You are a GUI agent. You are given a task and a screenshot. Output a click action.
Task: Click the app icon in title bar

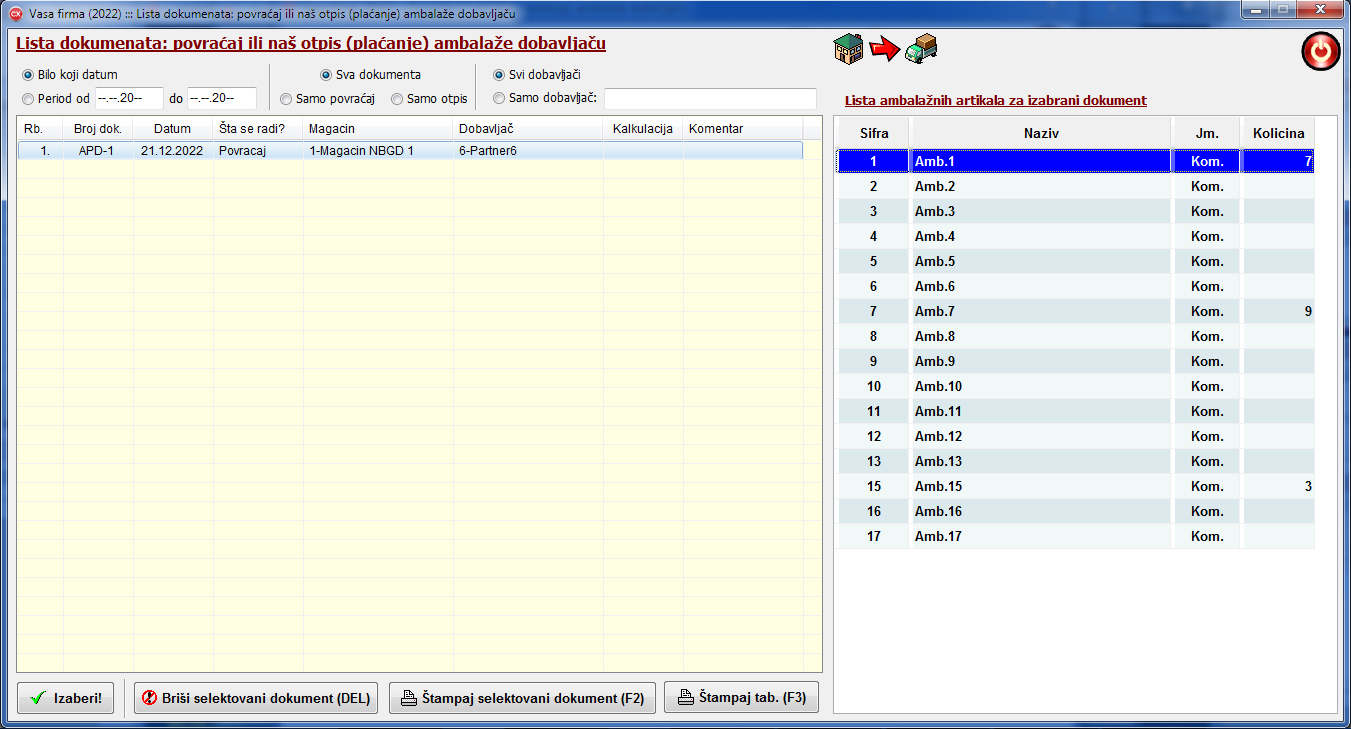(x=15, y=12)
